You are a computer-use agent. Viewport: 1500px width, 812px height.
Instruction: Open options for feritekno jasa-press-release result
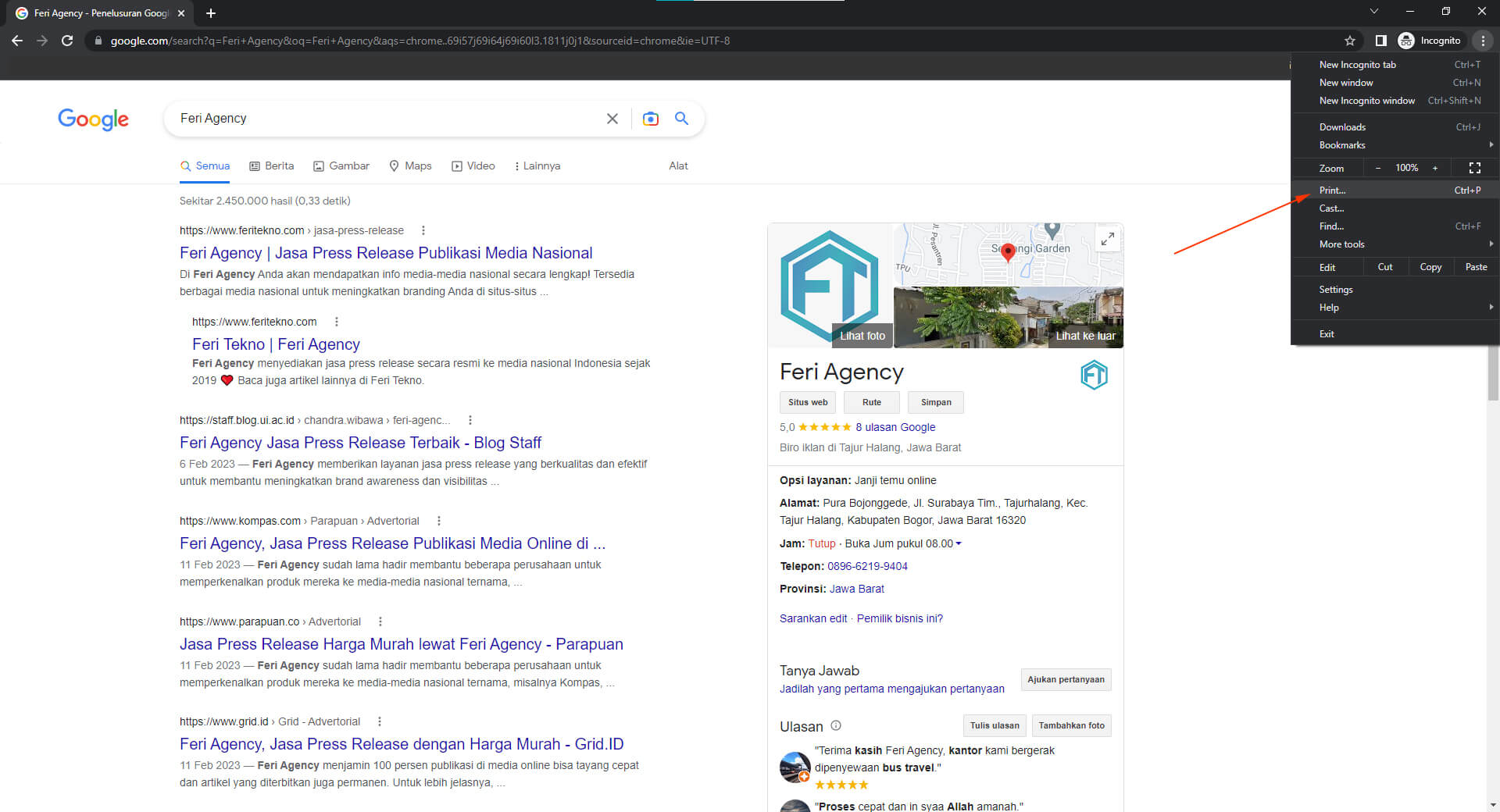point(423,230)
